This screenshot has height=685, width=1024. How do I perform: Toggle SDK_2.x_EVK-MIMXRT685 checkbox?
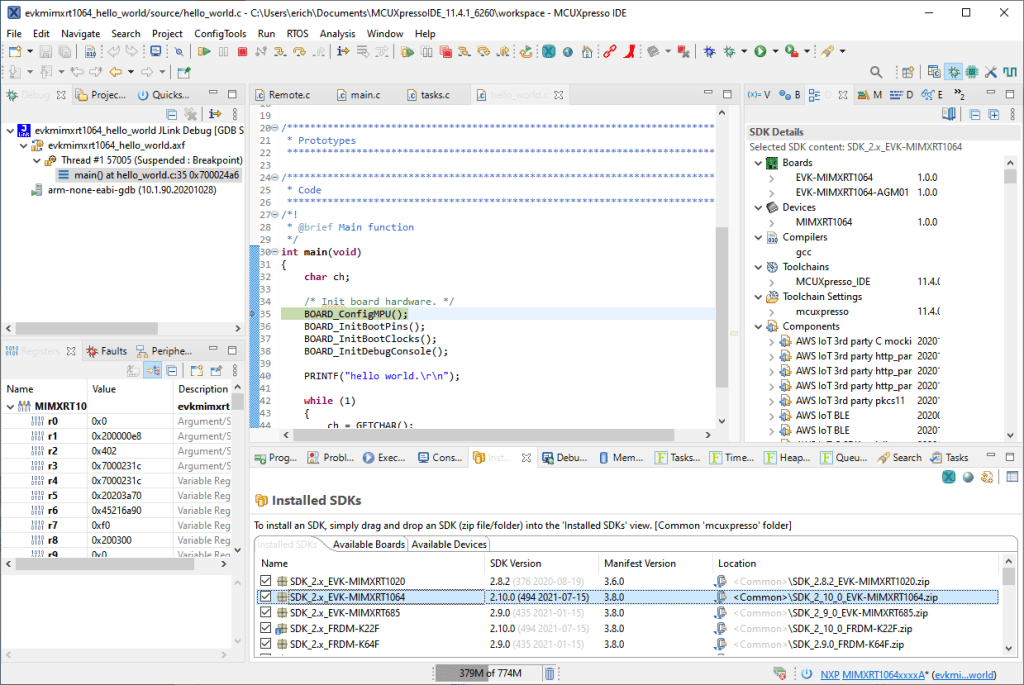(x=266, y=612)
